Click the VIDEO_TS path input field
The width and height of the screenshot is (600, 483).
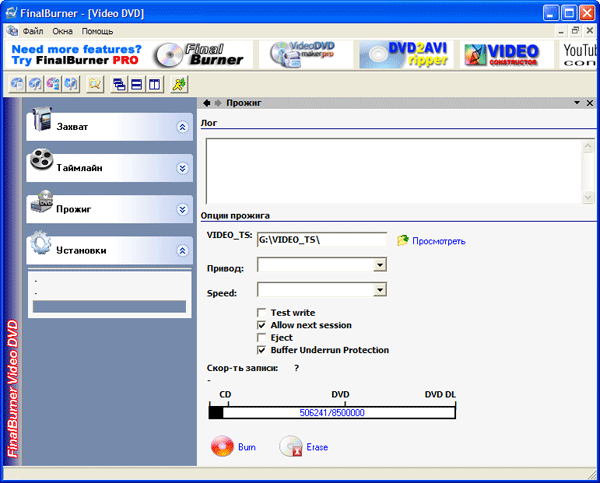(x=322, y=240)
